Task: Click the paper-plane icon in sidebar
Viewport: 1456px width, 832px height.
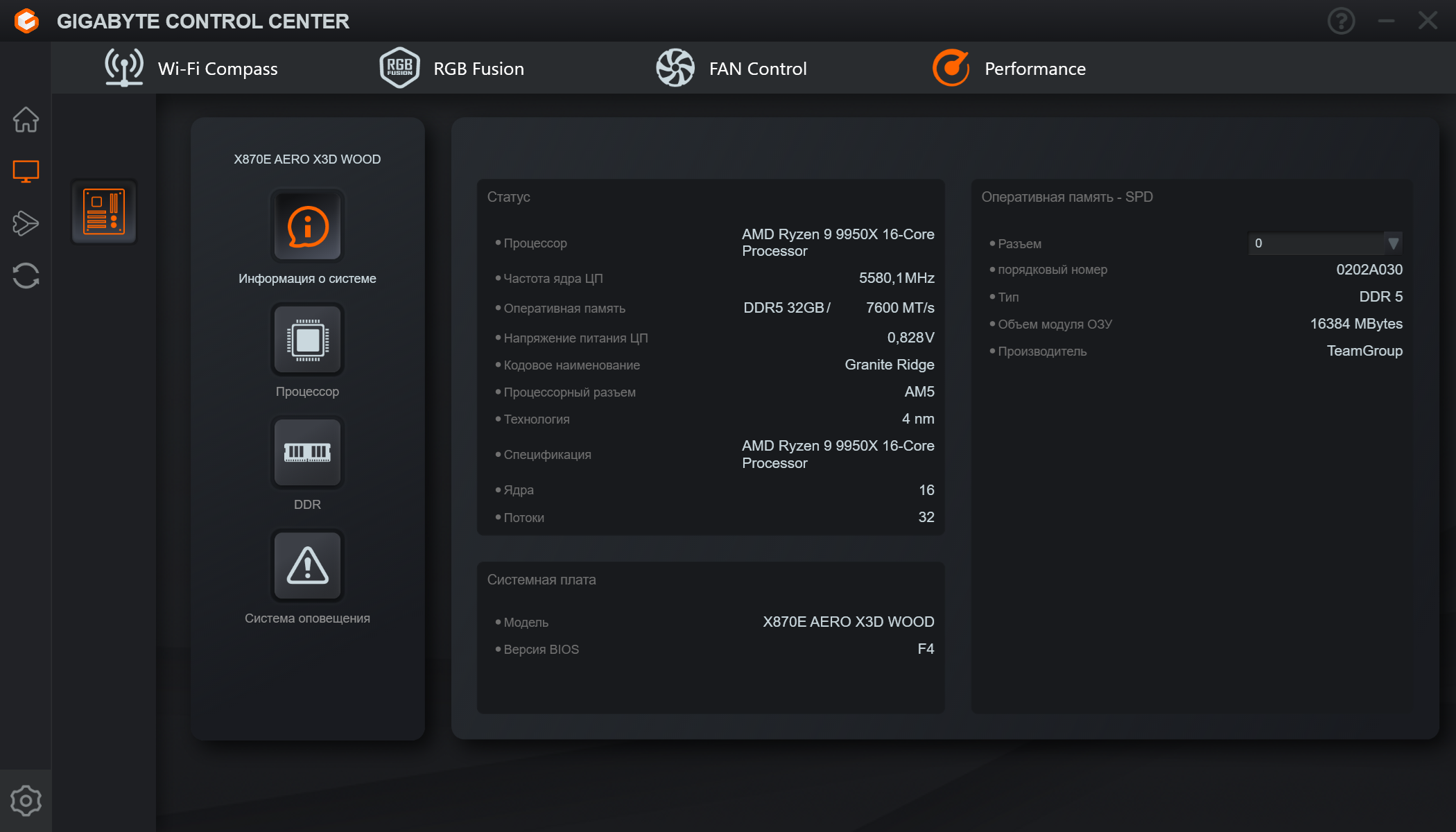Action: click(26, 223)
